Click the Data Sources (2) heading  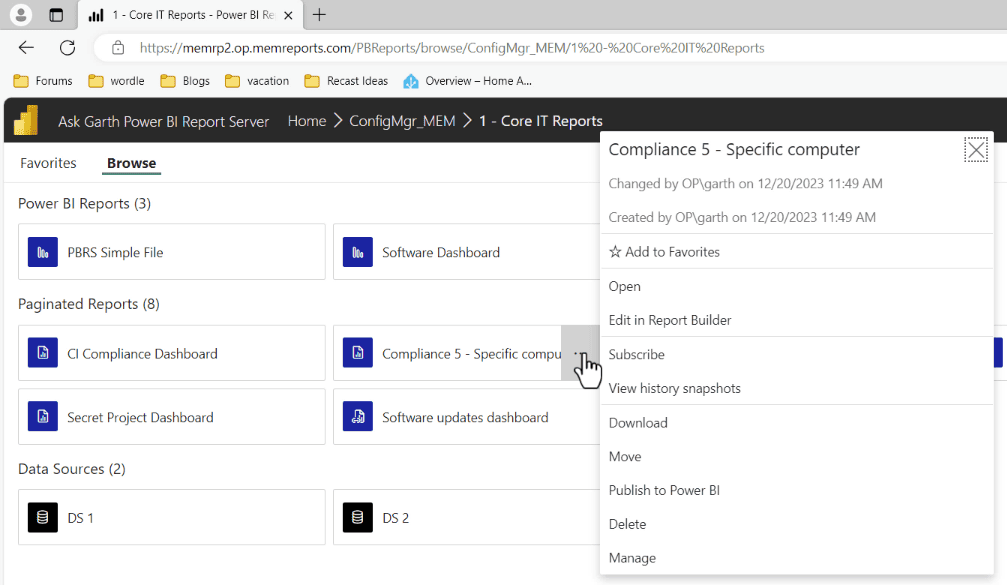pyautogui.click(x=71, y=469)
